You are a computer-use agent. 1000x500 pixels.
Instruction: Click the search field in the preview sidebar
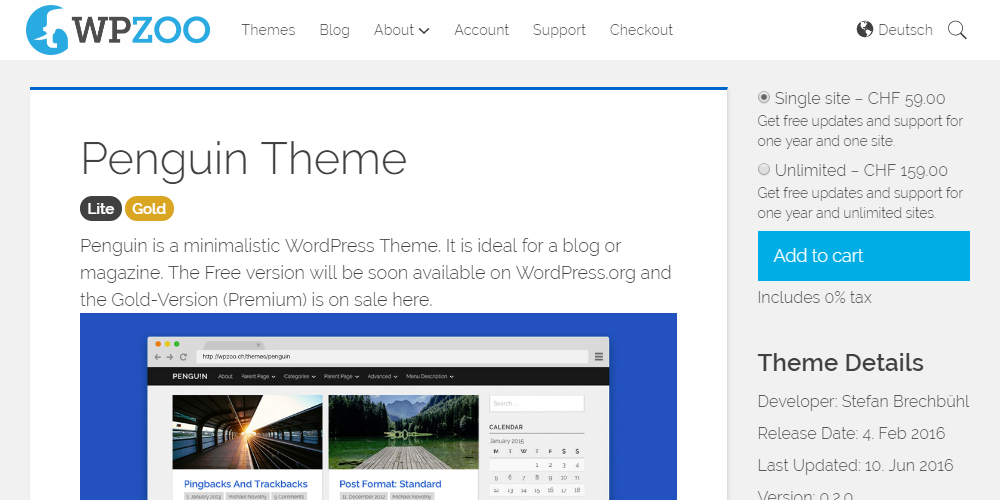[537, 403]
